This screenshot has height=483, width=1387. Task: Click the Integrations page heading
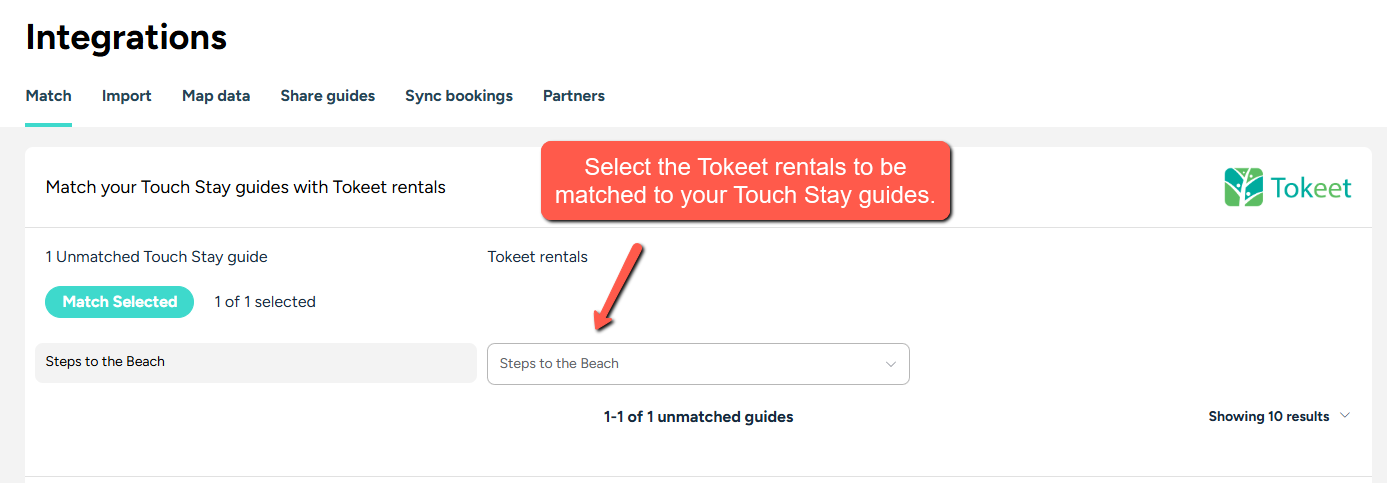click(x=126, y=38)
